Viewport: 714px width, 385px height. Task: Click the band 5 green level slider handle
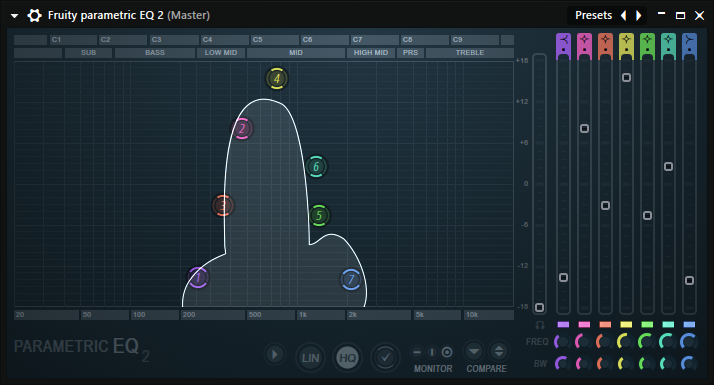point(647,216)
